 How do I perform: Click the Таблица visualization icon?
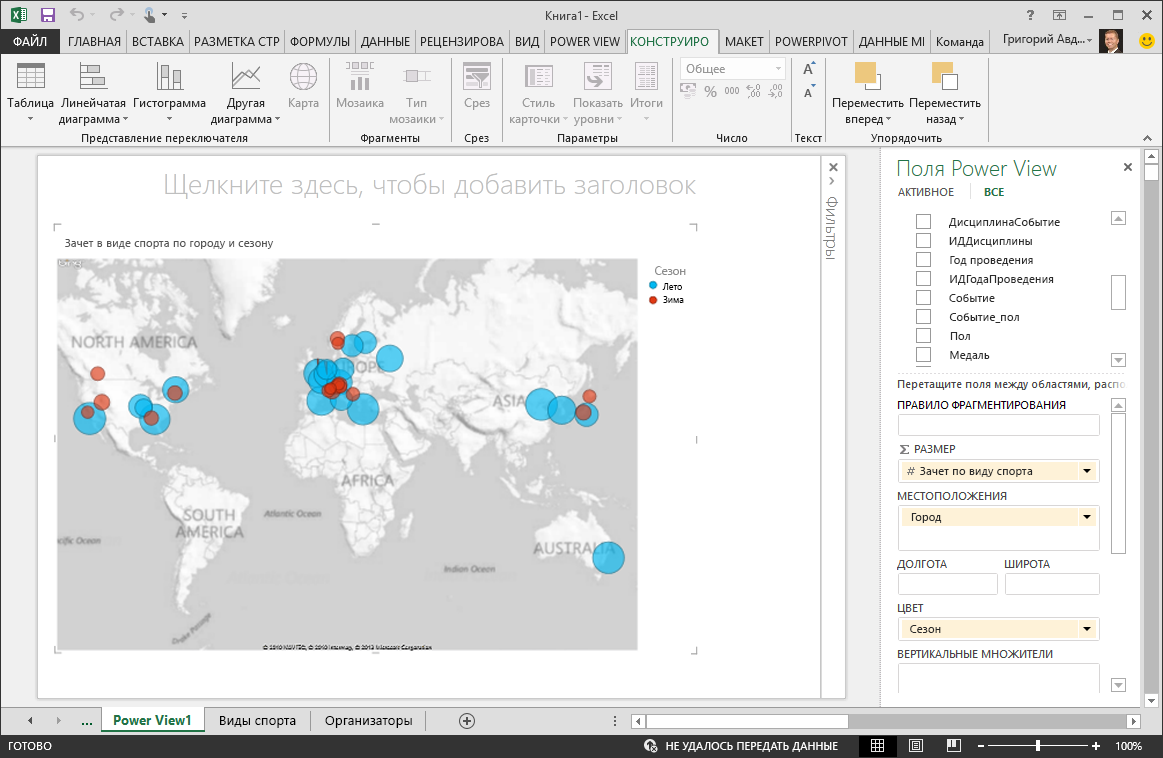coord(30,76)
